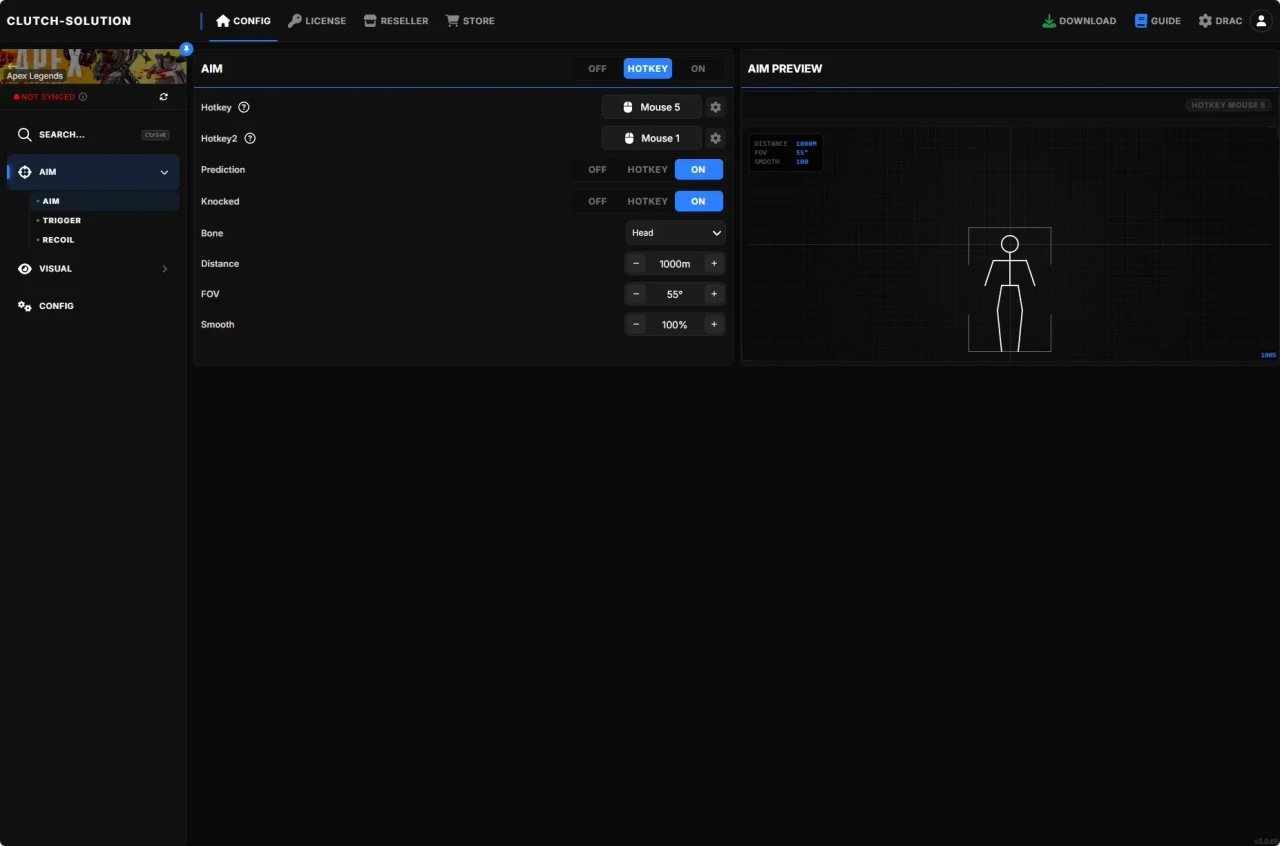Click the green DOWNLOAD arrow icon
The height and width of the screenshot is (846, 1280).
[1048, 20]
